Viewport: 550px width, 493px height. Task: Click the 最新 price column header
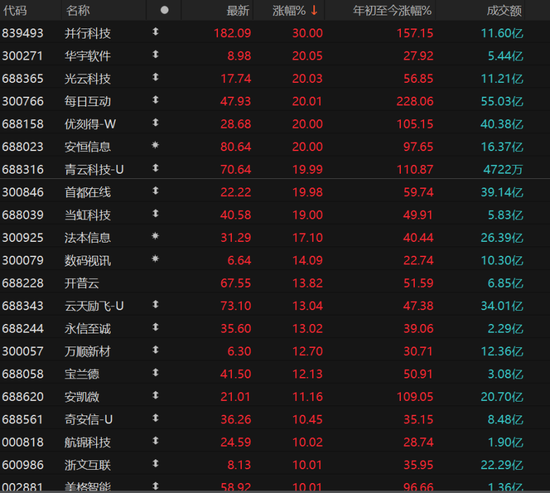click(x=237, y=11)
